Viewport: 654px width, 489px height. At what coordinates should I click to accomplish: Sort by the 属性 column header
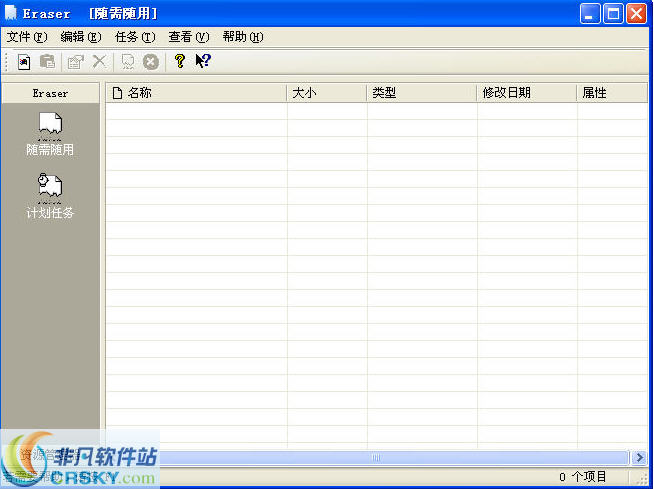click(x=612, y=93)
